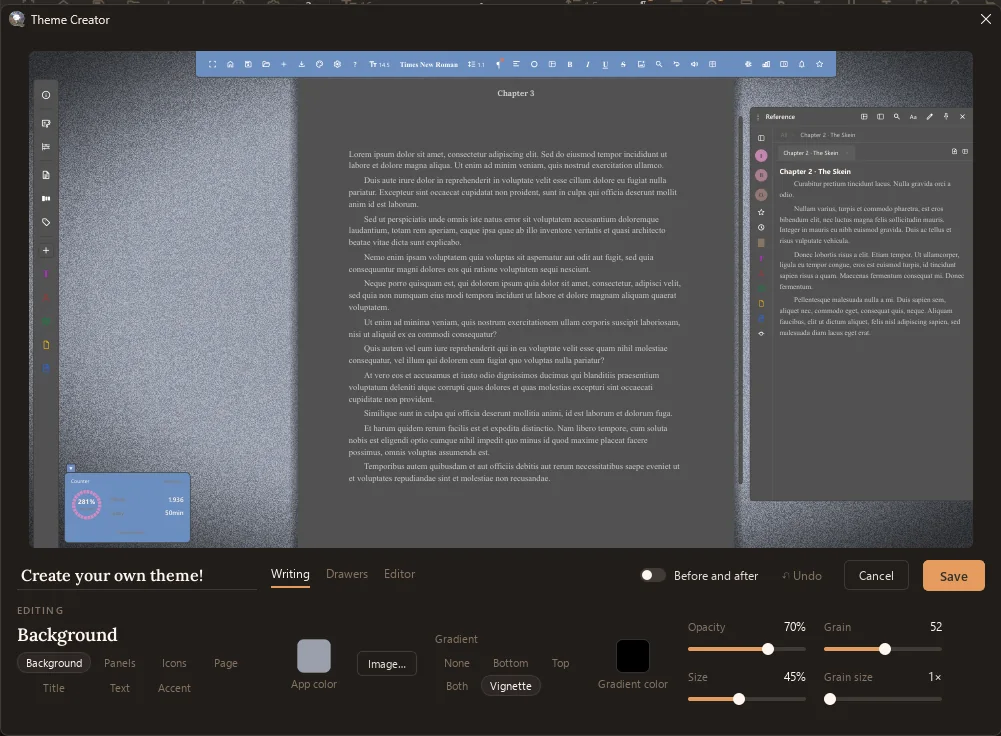
Task: Select the Top gradient option
Action: click(561, 663)
